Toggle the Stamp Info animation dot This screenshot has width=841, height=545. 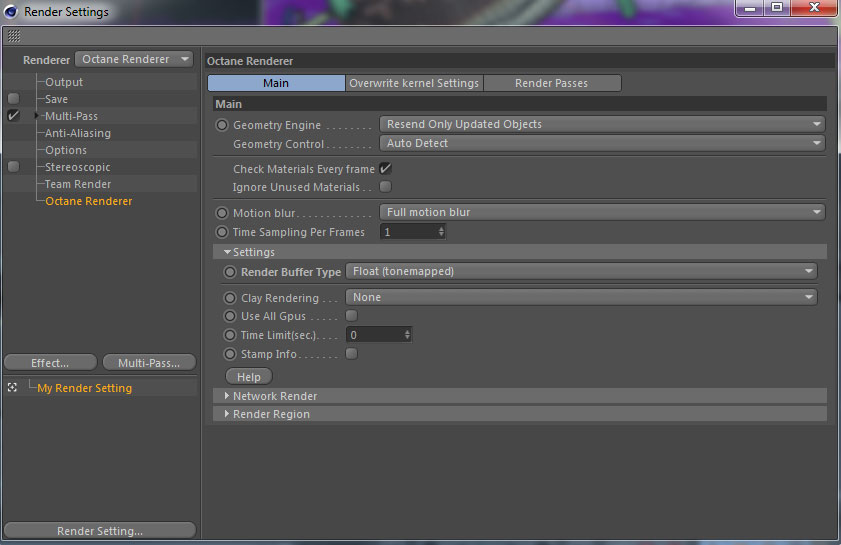230,354
